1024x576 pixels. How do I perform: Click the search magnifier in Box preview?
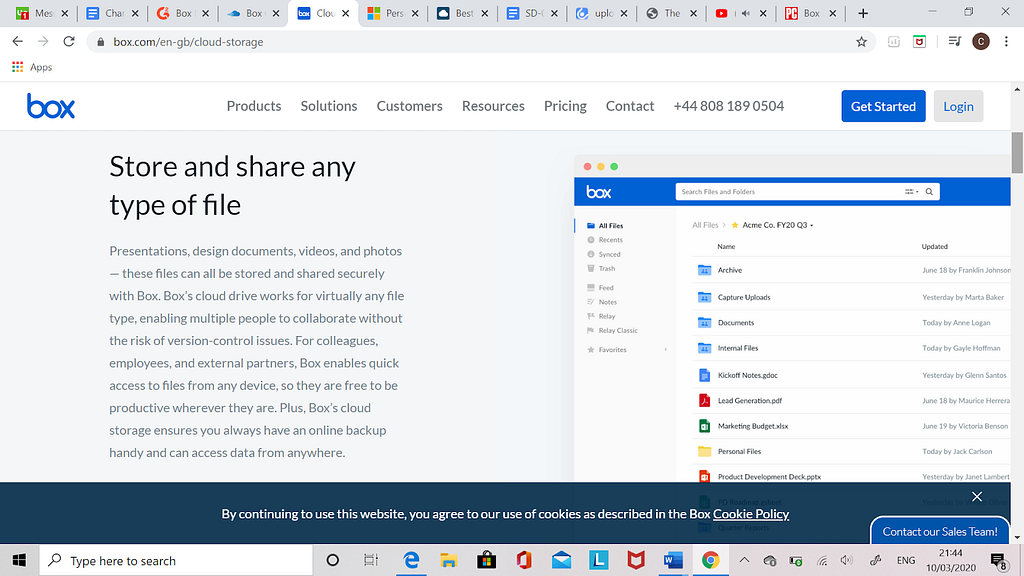pos(929,191)
